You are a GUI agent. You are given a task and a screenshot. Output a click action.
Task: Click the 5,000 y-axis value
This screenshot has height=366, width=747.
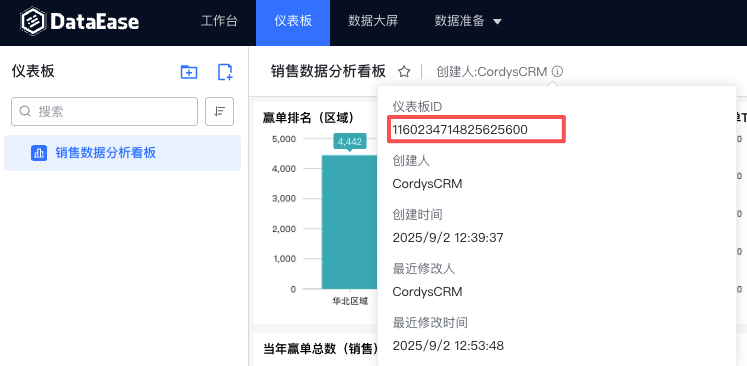tap(284, 139)
